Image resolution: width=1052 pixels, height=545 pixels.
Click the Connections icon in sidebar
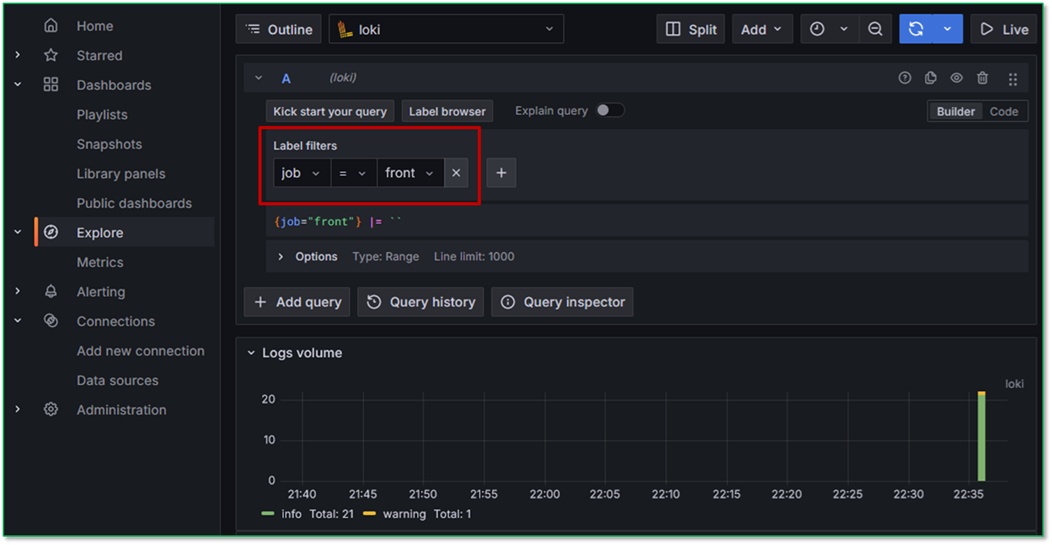click(50, 321)
